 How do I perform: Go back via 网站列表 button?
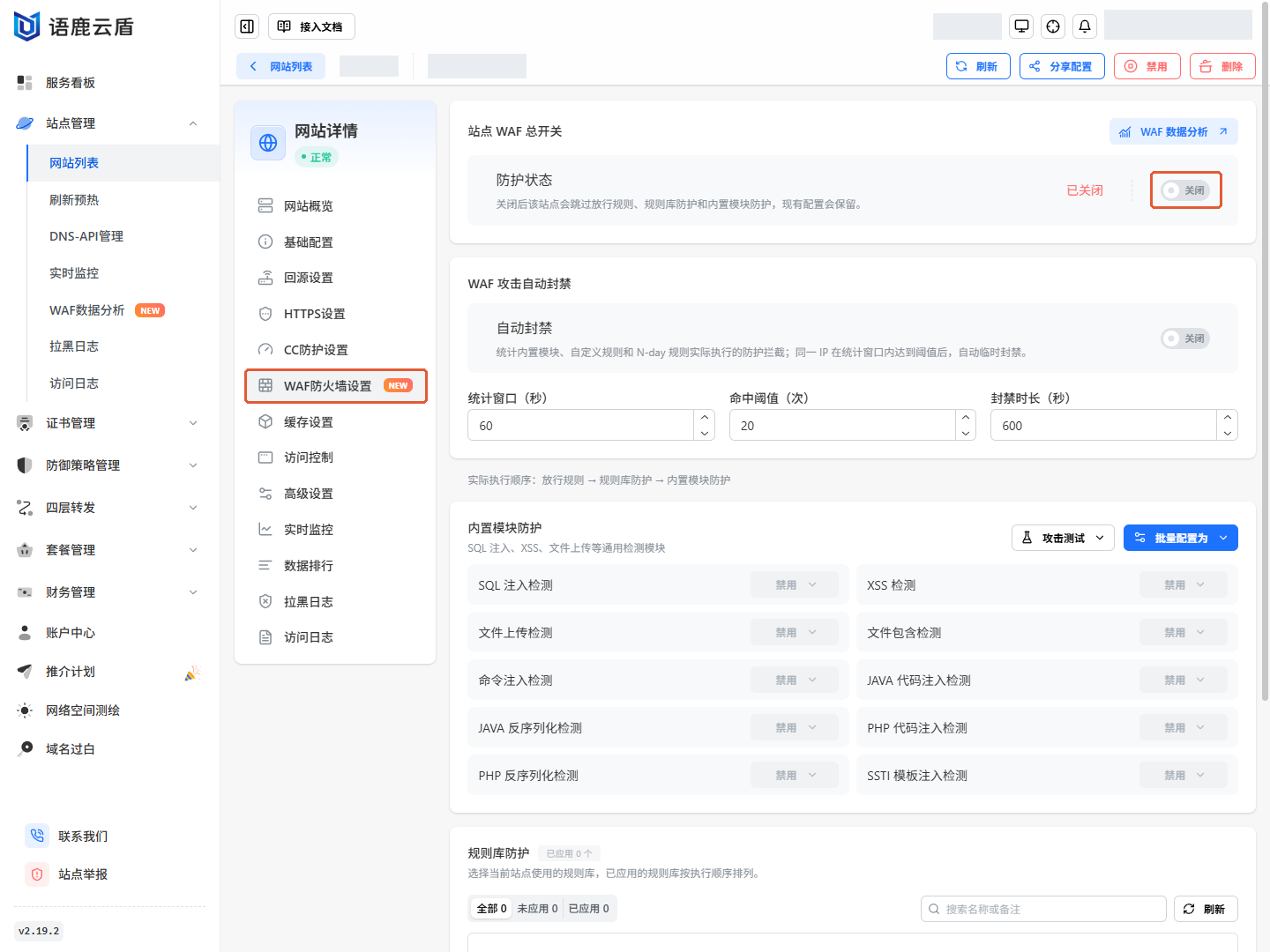pyautogui.click(x=280, y=66)
